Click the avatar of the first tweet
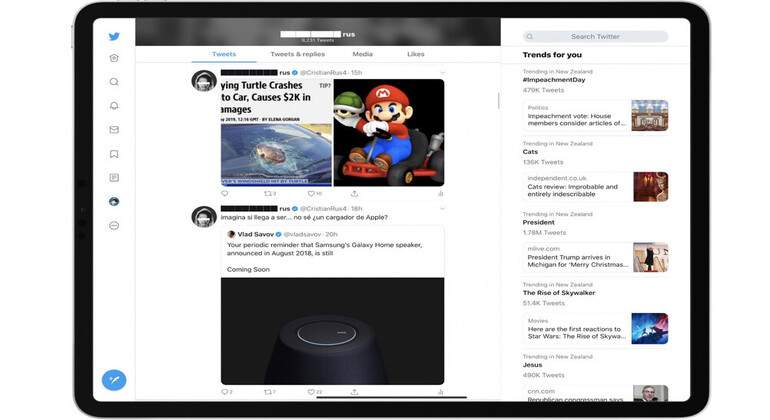 point(204,81)
